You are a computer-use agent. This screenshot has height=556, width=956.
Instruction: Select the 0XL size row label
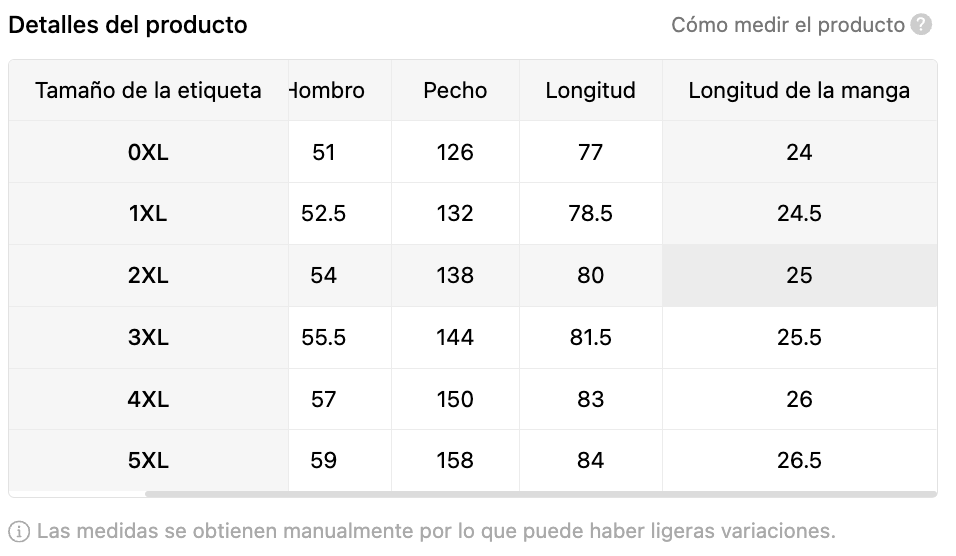tap(148, 153)
